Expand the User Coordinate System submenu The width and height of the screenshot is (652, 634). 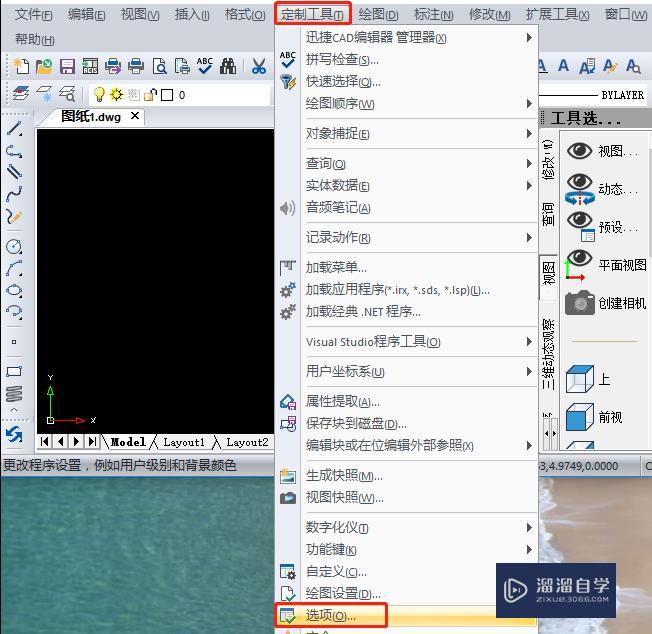[x=419, y=371]
